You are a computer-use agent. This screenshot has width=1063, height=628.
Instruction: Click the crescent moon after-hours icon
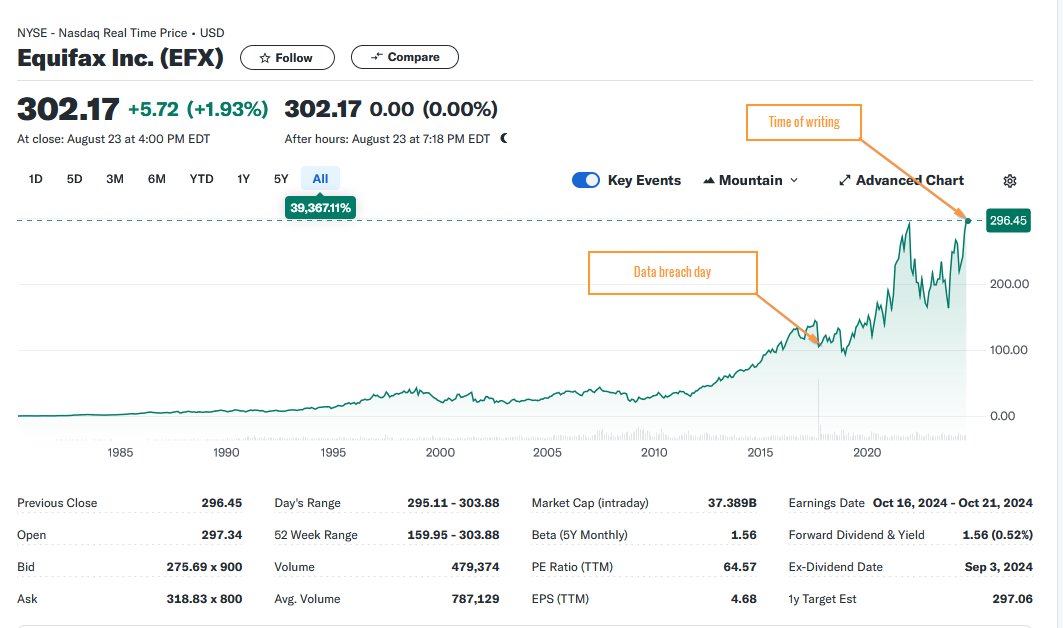coord(503,138)
